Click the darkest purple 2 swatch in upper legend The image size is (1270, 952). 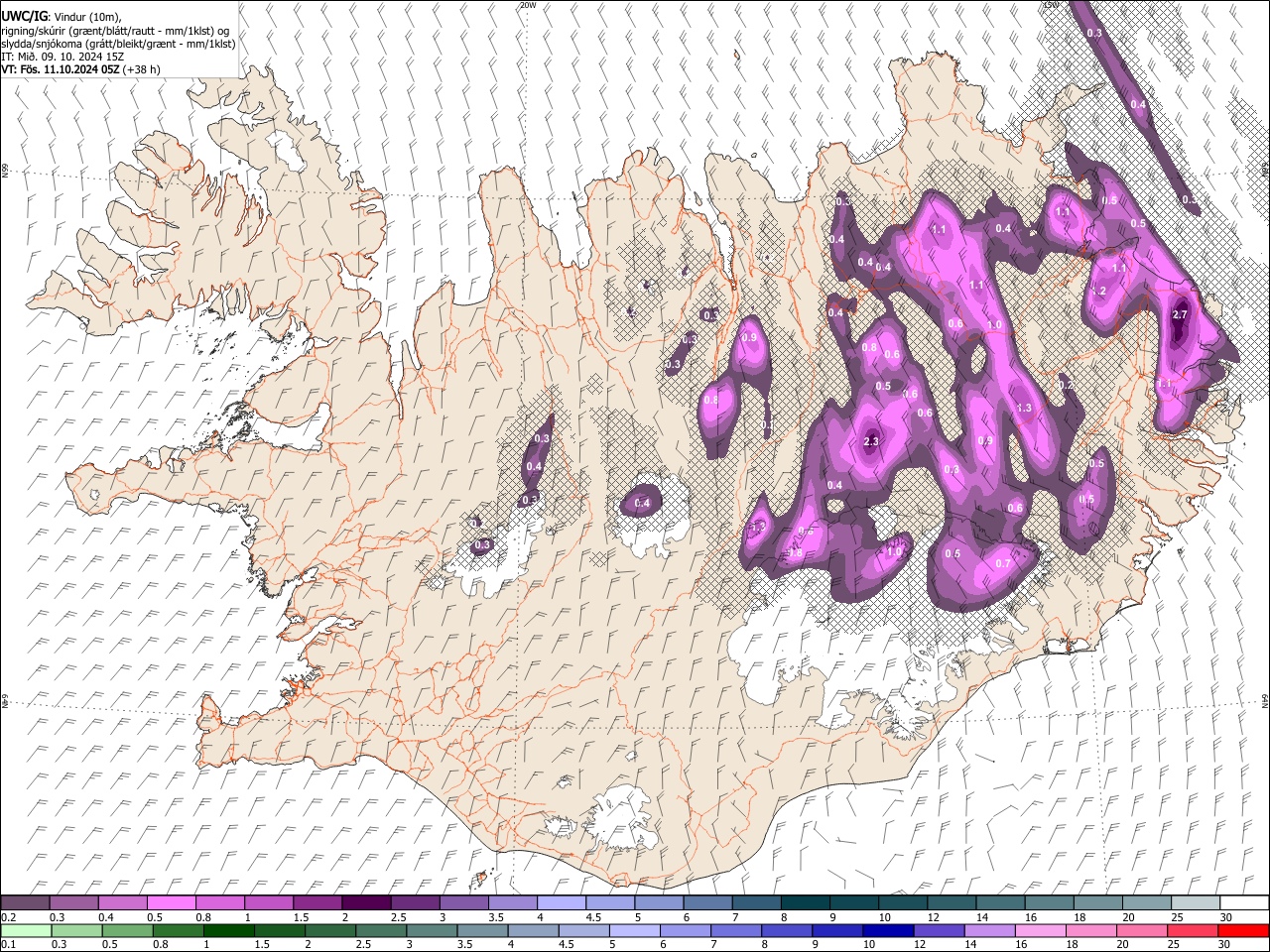click(x=366, y=903)
